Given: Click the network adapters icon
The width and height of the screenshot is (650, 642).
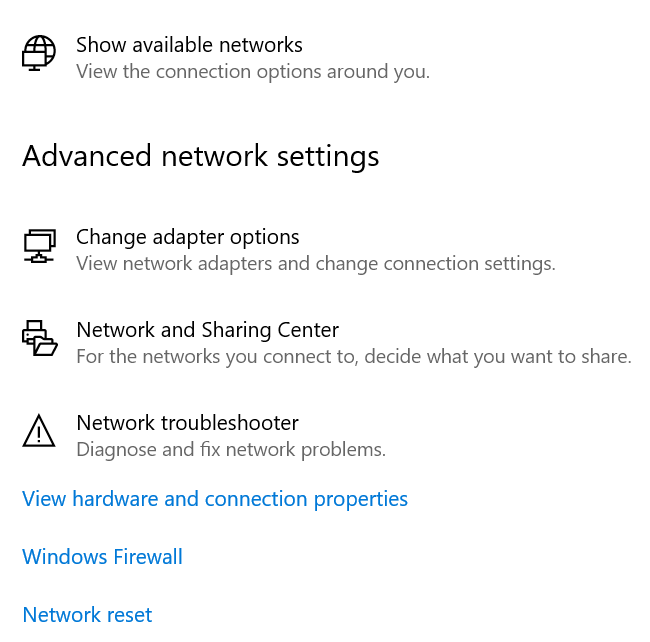Looking at the screenshot, I should pyautogui.click(x=39, y=245).
